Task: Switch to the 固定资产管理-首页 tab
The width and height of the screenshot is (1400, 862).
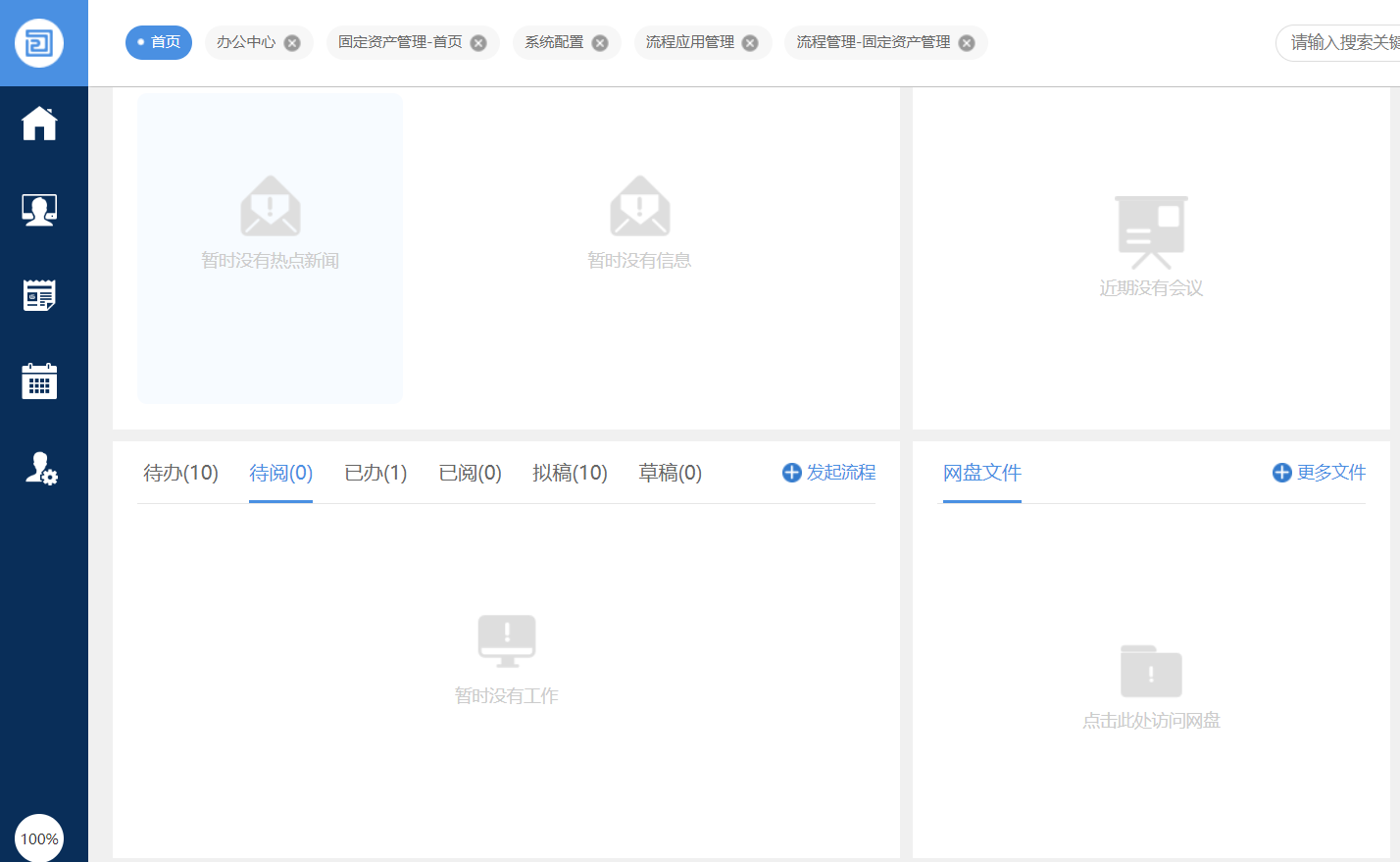Action: 400,42
